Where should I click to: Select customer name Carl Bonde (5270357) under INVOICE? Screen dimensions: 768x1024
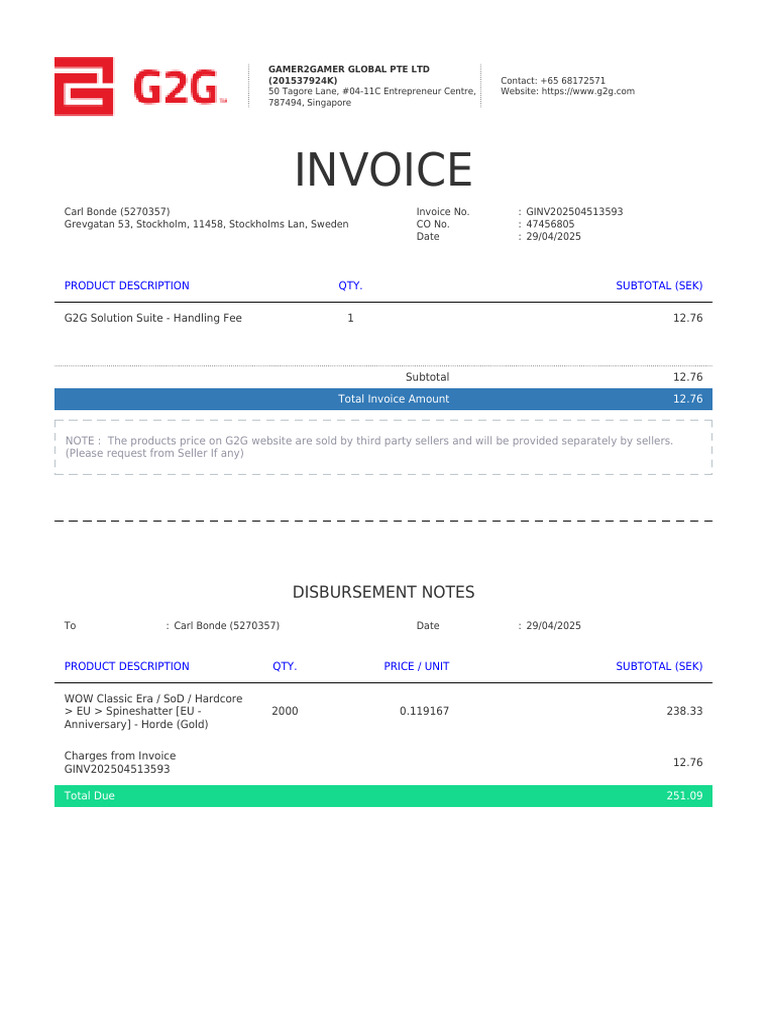[x=117, y=212]
